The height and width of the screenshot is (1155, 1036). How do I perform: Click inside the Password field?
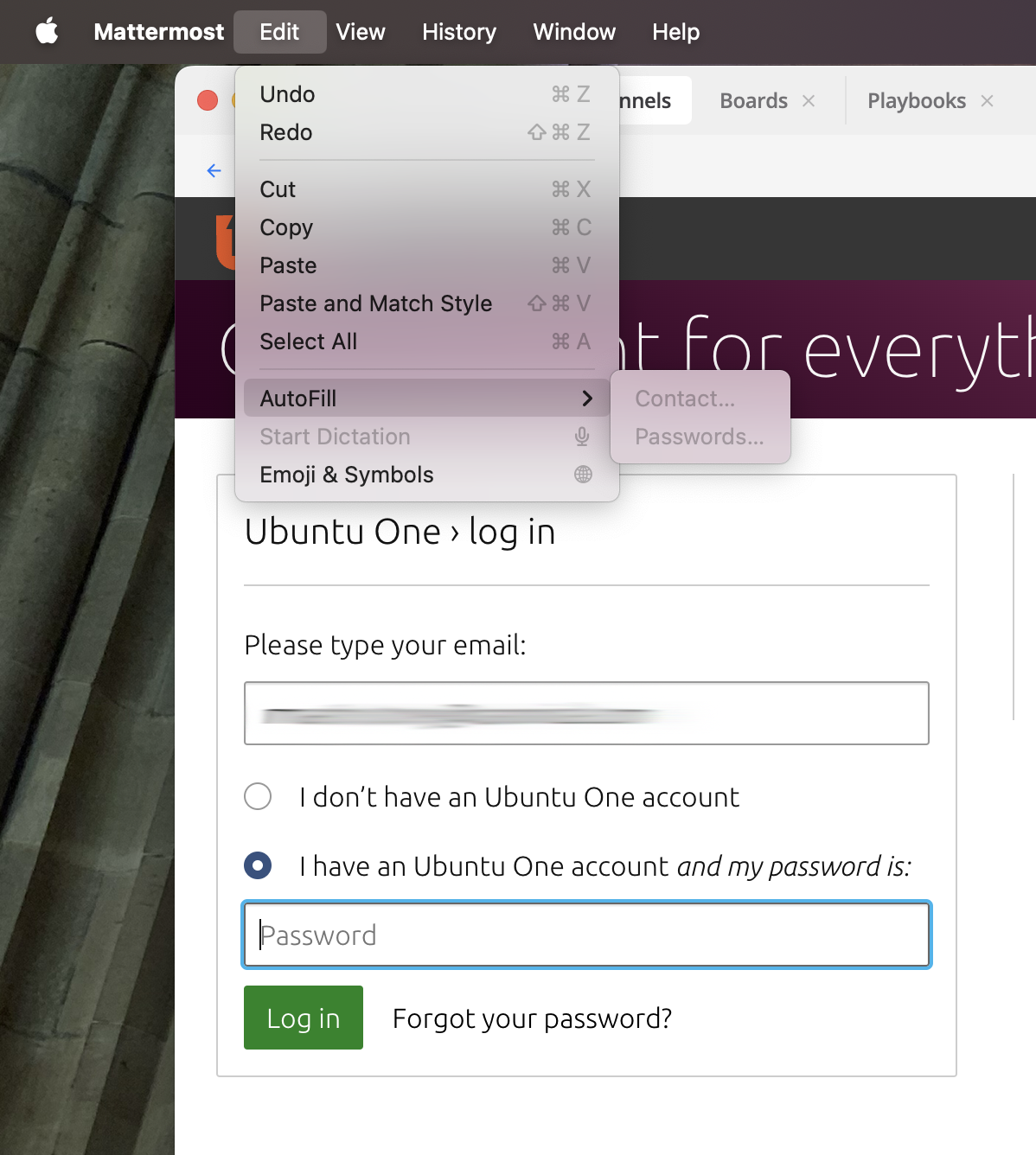586,935
